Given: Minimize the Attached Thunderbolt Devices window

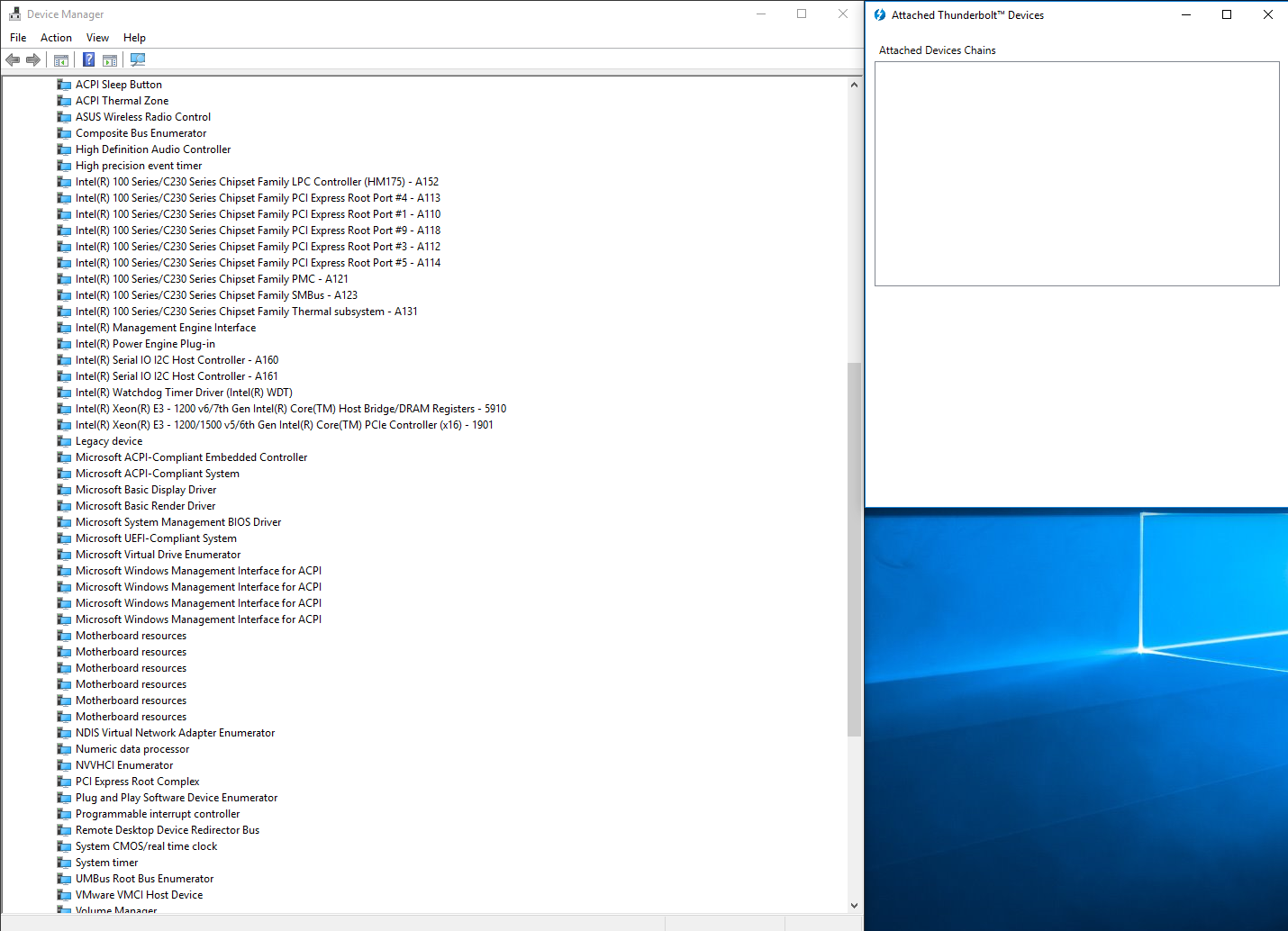Looking at the screenshot, I should coord(1186,14).
